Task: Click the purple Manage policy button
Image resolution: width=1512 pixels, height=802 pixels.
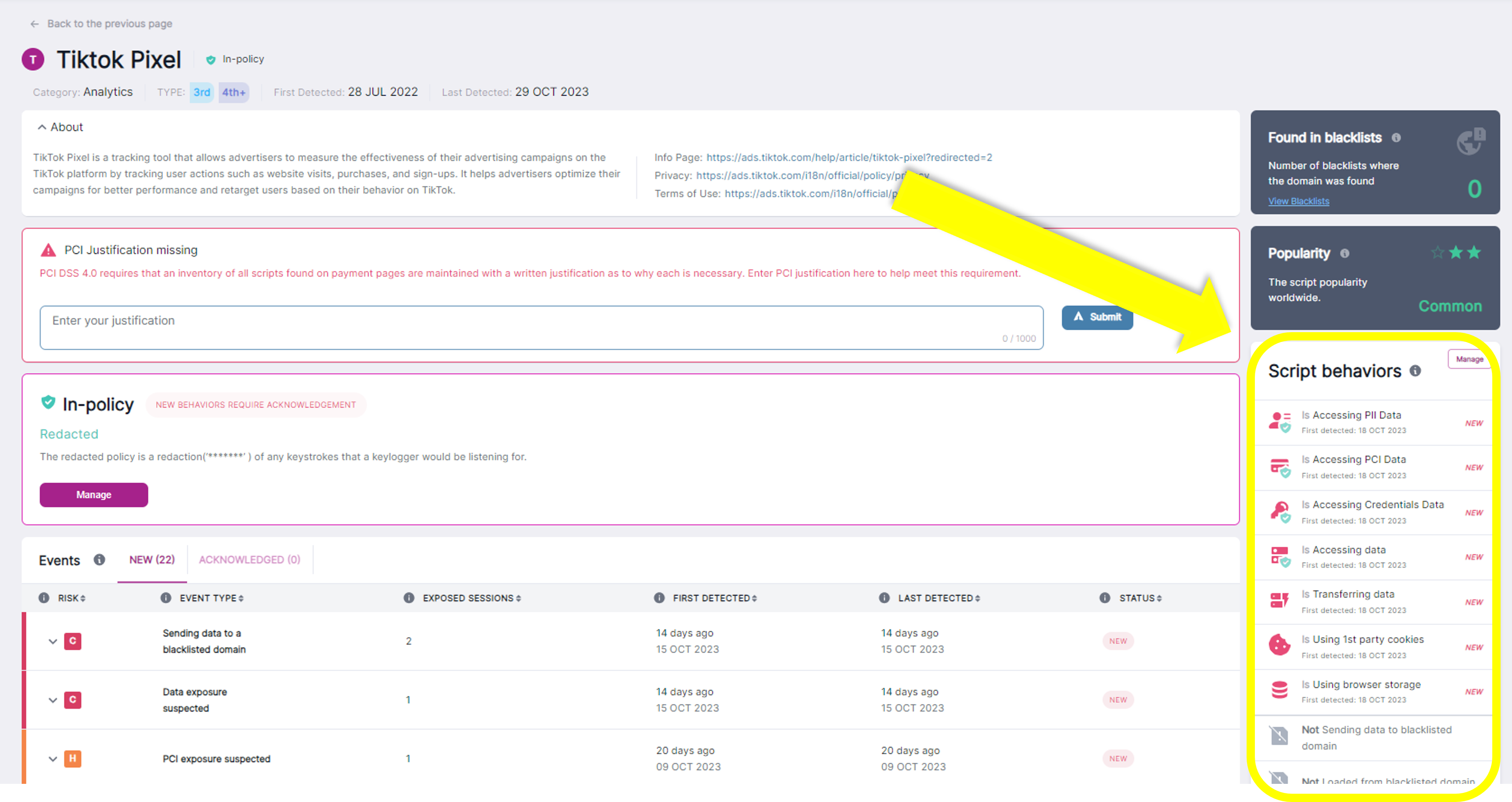Action: tap(94, 495)
